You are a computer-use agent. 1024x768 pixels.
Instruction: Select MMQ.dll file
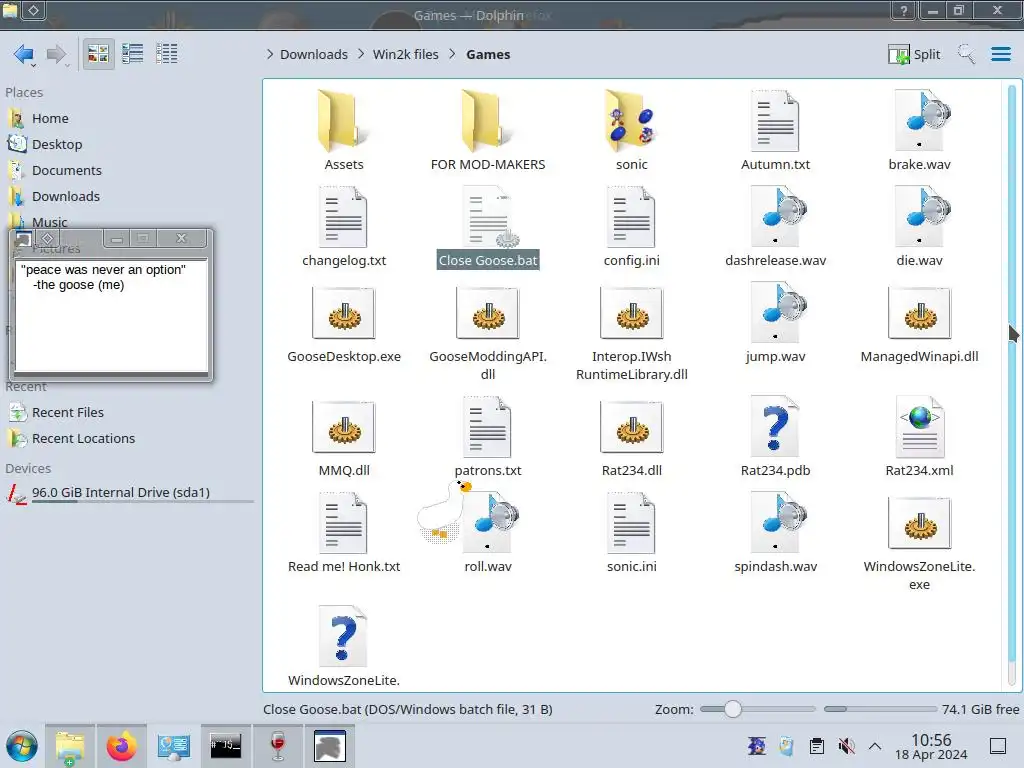click(344, 438)
